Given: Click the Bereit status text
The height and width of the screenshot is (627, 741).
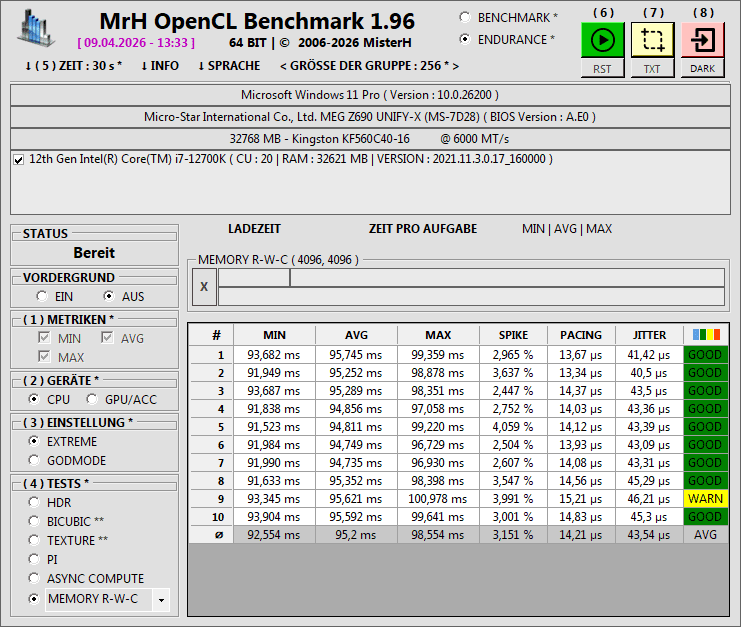Looking at the screenshot, I should pyautogui.click(x=94, y=253).
